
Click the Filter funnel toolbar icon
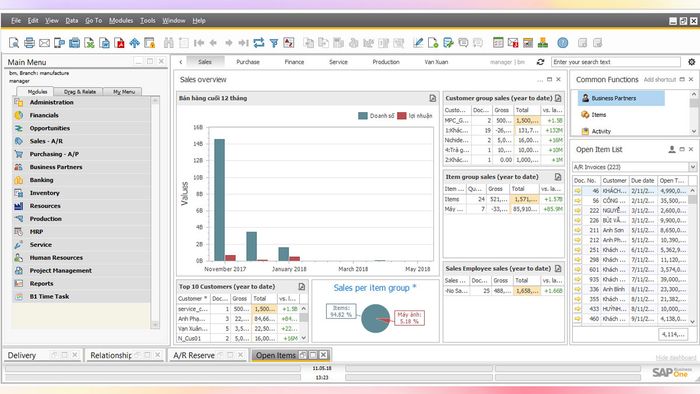click(274, 43)
